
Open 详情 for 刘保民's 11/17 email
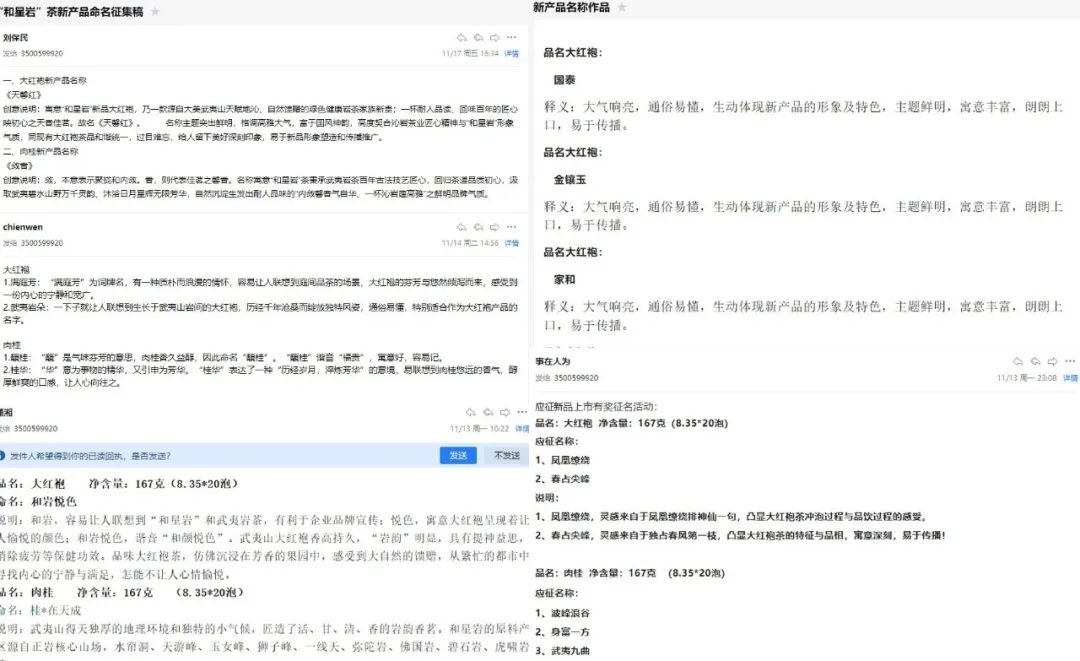click(x=512, y=54)
